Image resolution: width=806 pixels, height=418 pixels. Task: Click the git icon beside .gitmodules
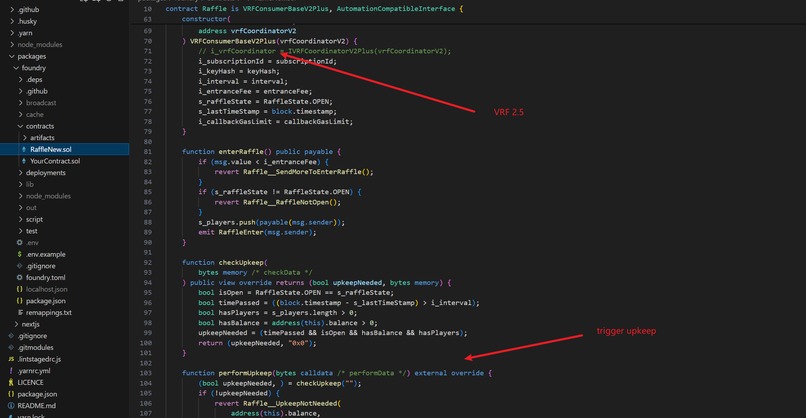[x=11, y=348]
